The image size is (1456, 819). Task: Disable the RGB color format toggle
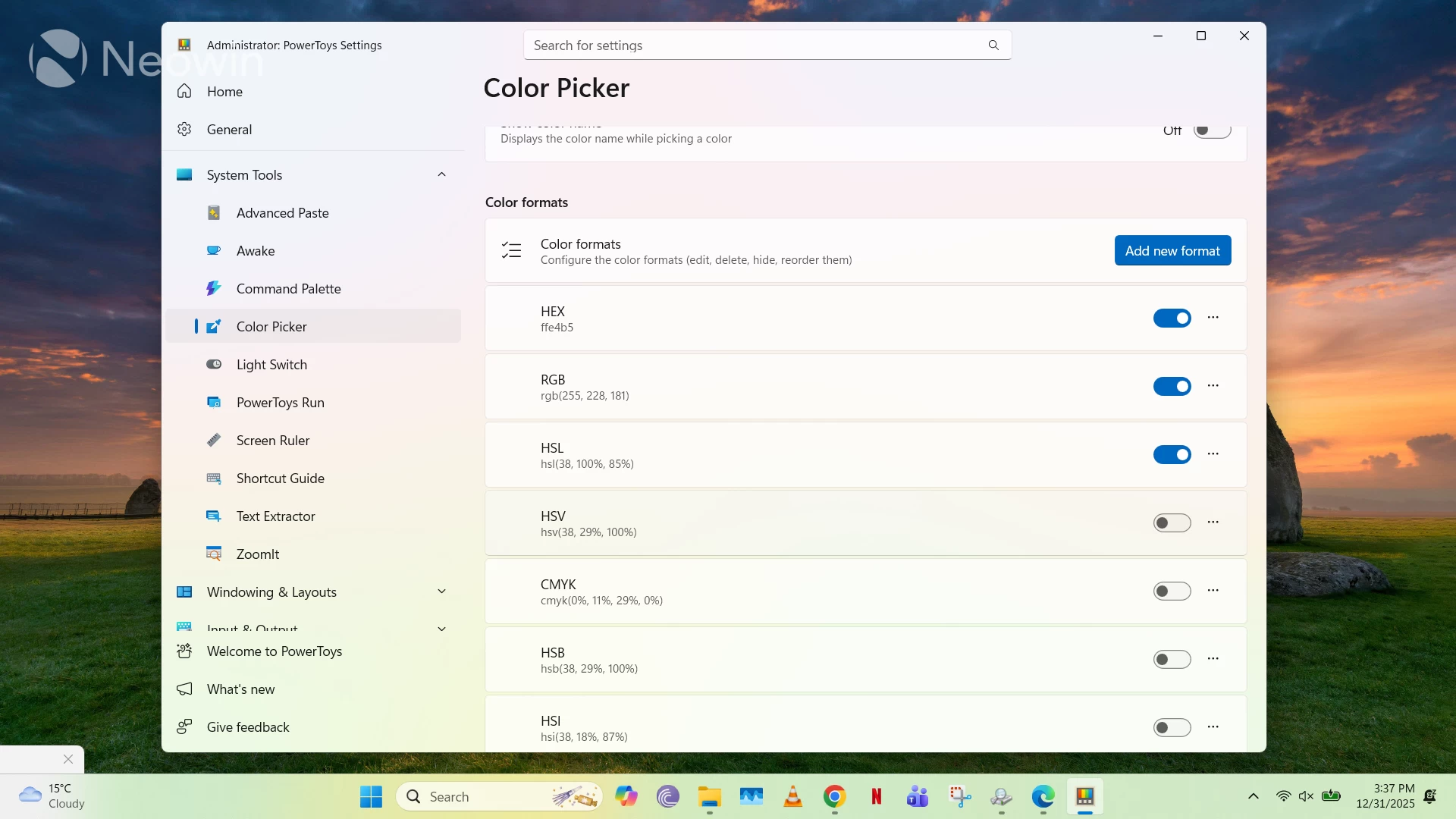coord(1172,387)
